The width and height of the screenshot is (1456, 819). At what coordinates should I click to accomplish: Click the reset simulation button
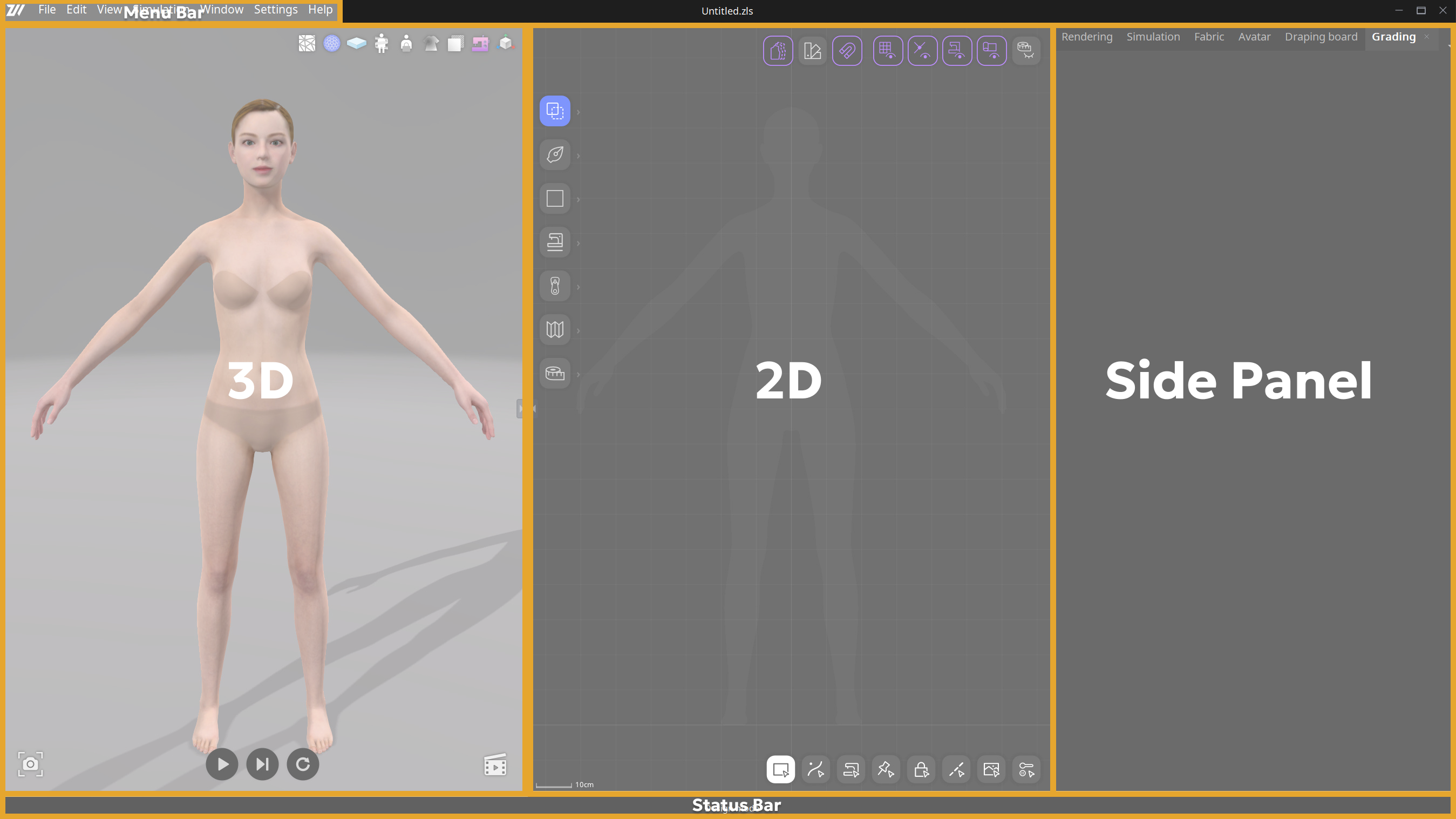[x=303, y=764]
